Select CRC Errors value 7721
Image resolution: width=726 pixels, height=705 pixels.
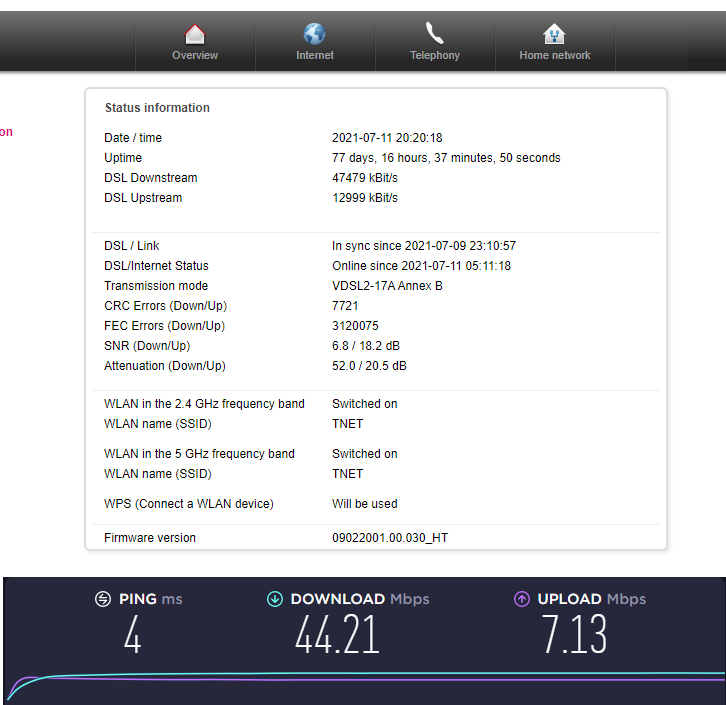point(345,306)
